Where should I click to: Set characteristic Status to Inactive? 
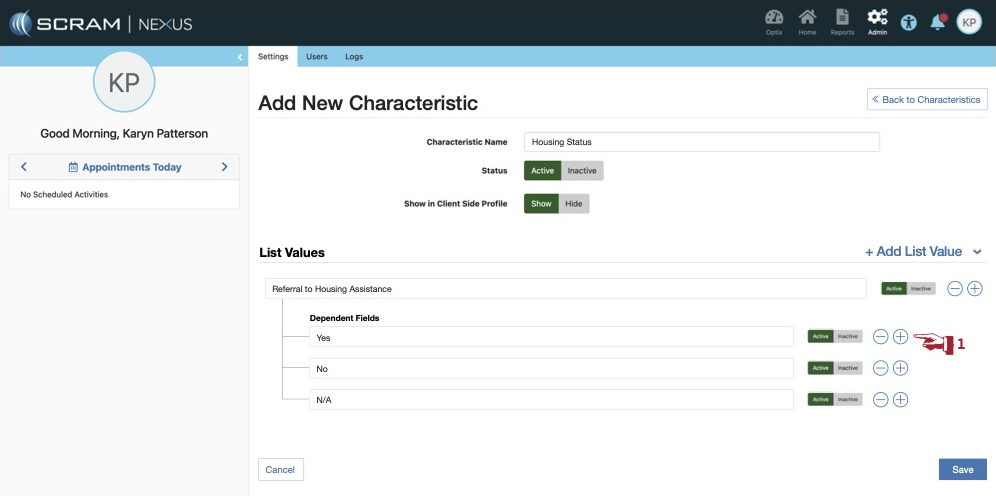[582, 171]
